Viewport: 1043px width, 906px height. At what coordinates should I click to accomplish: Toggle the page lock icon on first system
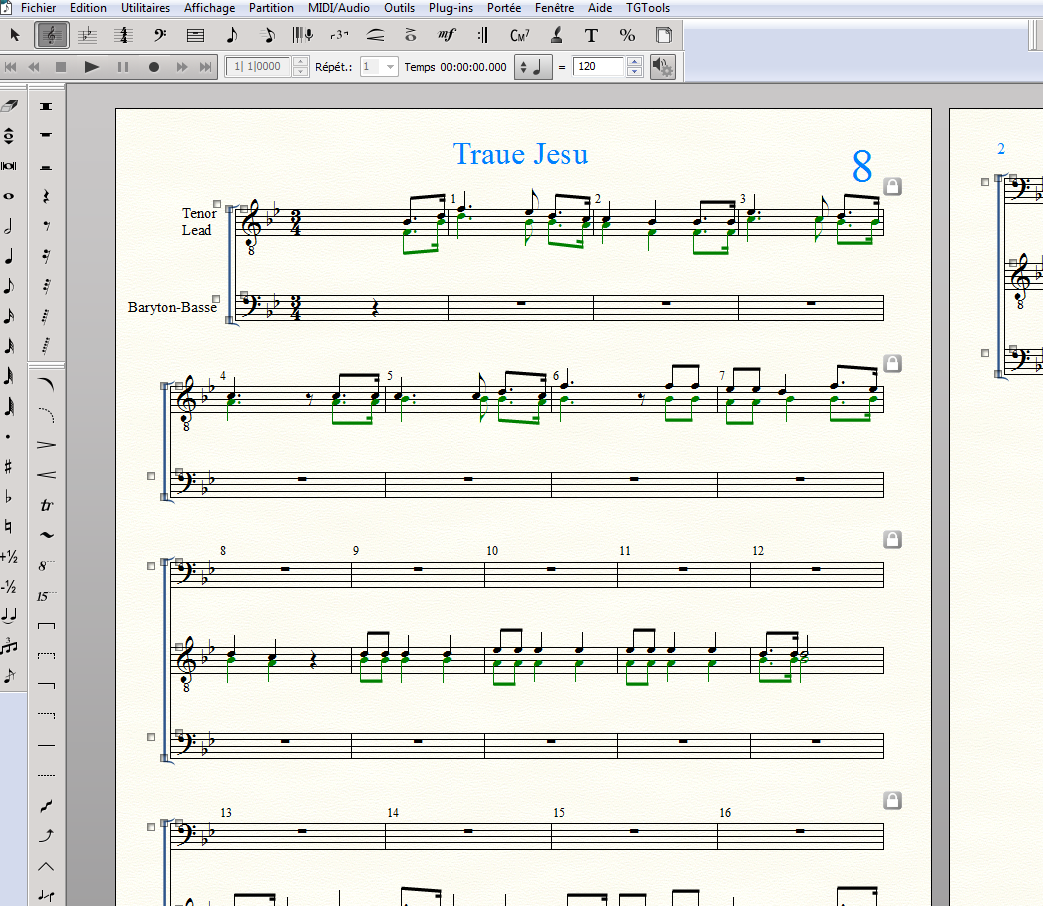tap(893, 186)
